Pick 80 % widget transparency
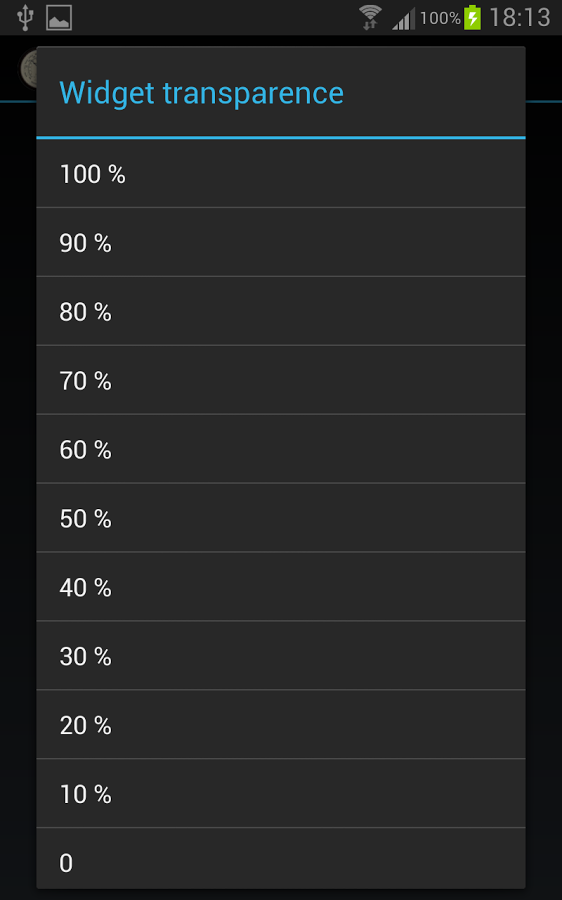 (x=281, y=311)
